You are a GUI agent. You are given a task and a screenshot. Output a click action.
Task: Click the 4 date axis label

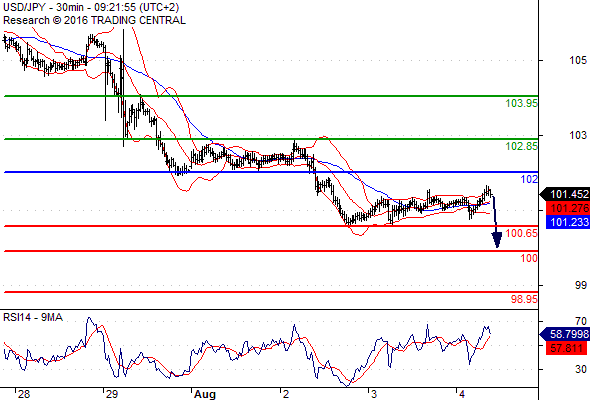point(461,394)
